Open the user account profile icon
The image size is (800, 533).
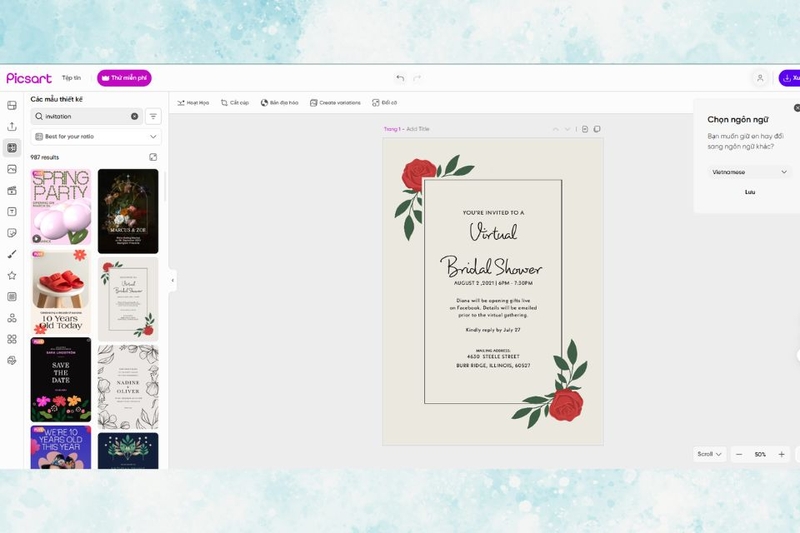pyautogui.click(x=760, y=78)
